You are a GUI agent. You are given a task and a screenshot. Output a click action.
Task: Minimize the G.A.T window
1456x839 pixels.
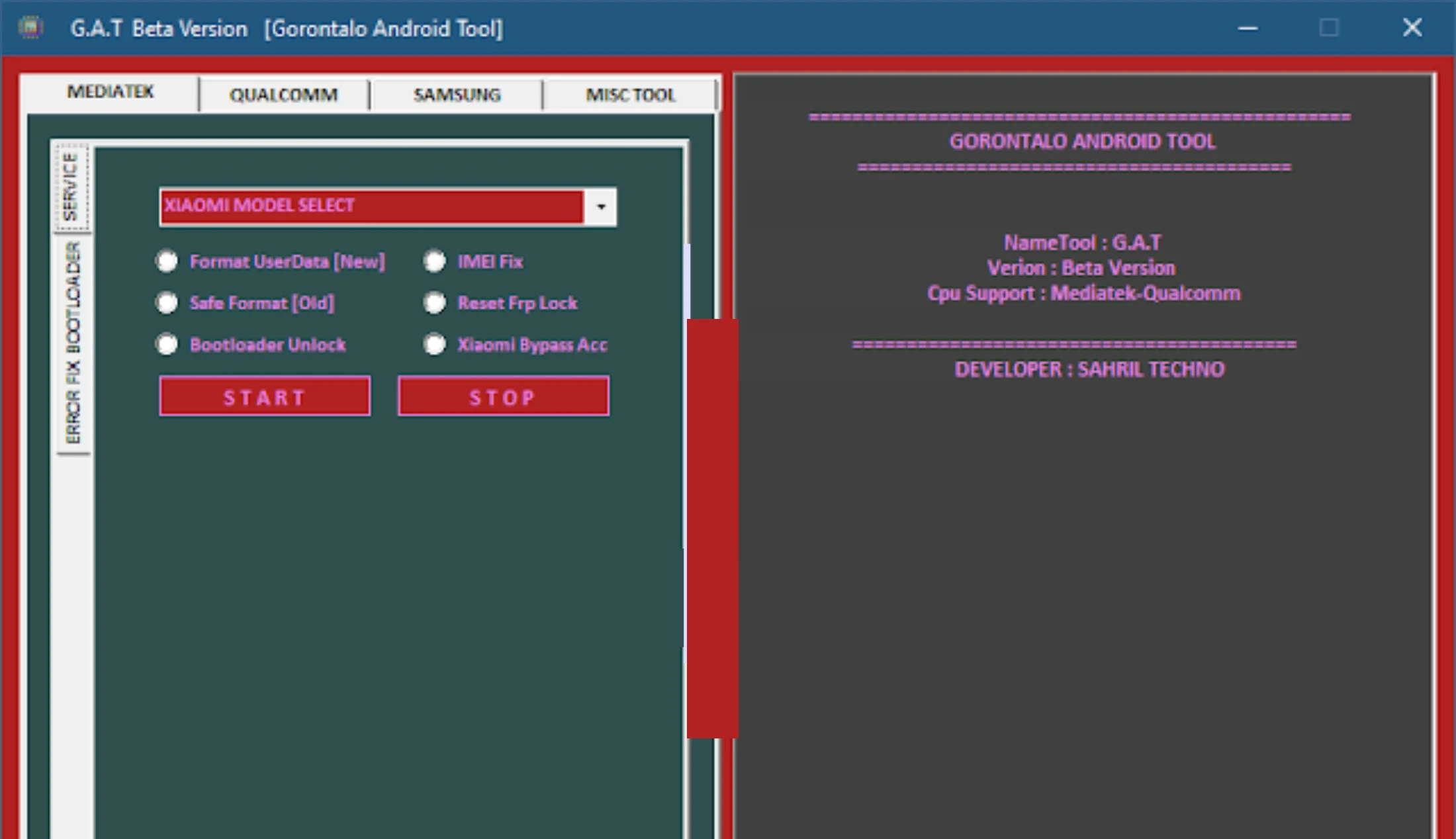[x=1248, y=28]
